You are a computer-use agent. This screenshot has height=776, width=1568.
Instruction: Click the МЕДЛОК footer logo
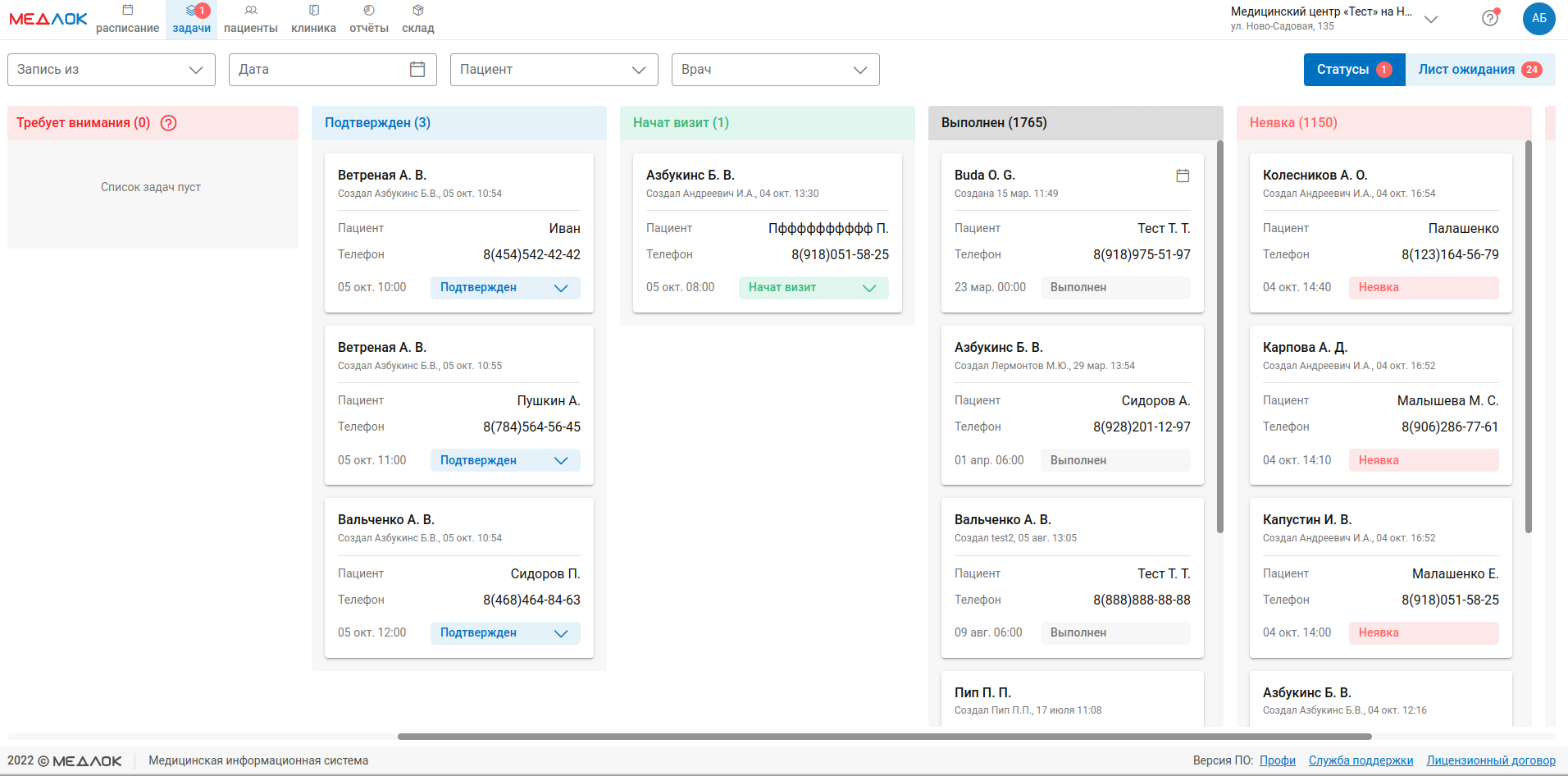[x=87, y=761]
